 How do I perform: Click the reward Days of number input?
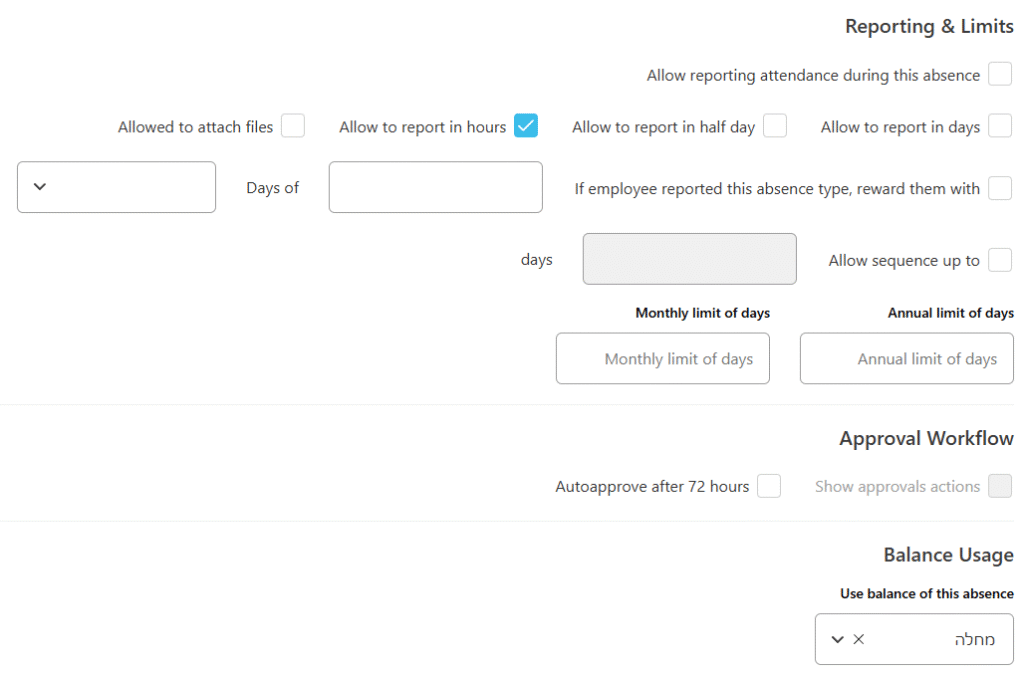click(x=435, y=187)
